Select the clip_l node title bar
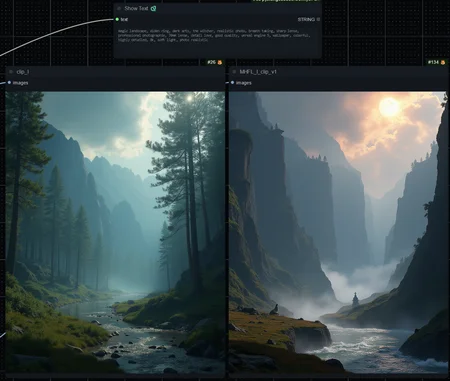The image size is (450, 381). 115,72
